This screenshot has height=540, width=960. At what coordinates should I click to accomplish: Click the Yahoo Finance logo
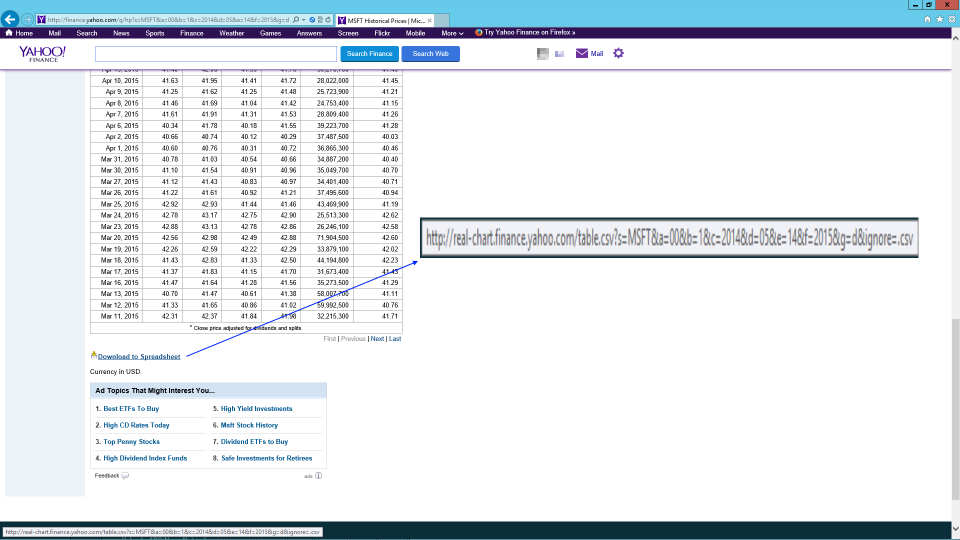[42, 54]
